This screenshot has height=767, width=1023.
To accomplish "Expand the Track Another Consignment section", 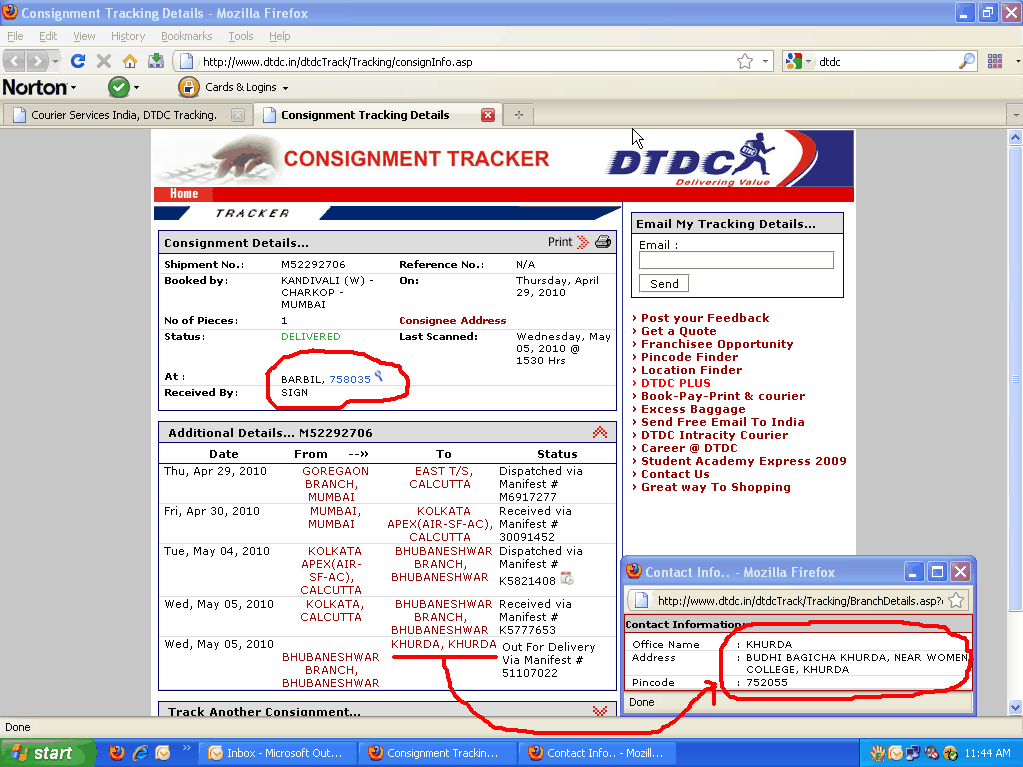I will point(599,709).
